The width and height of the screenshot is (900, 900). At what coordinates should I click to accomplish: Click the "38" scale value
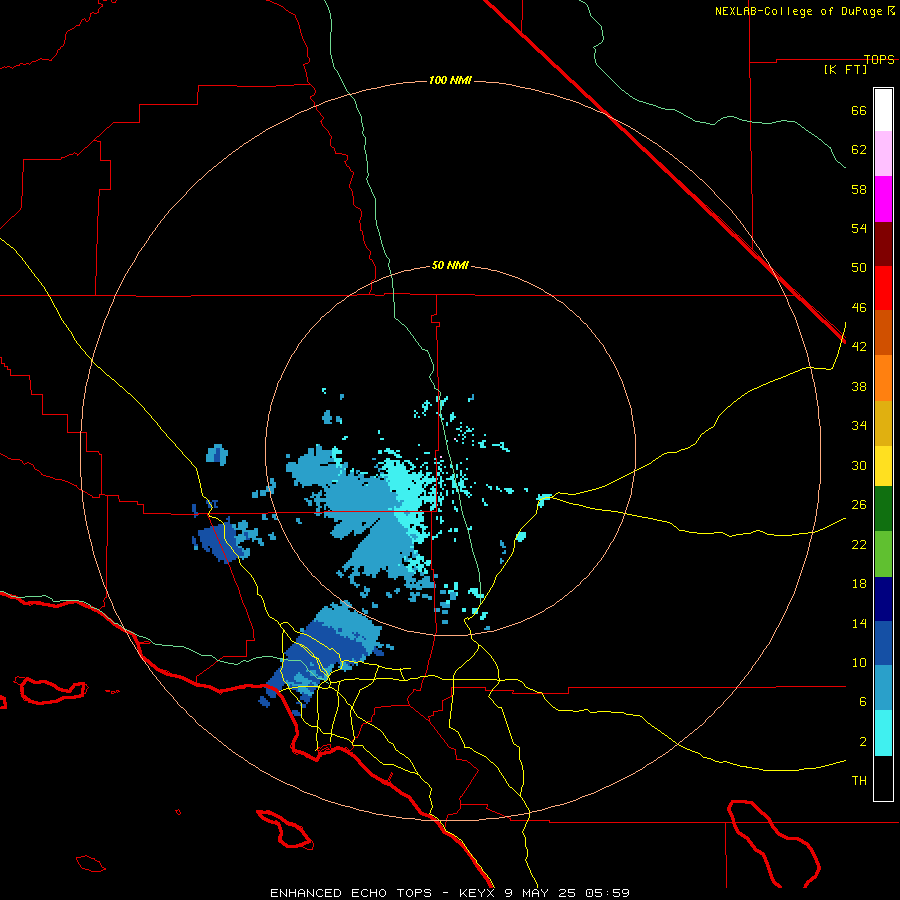point(859,386)
